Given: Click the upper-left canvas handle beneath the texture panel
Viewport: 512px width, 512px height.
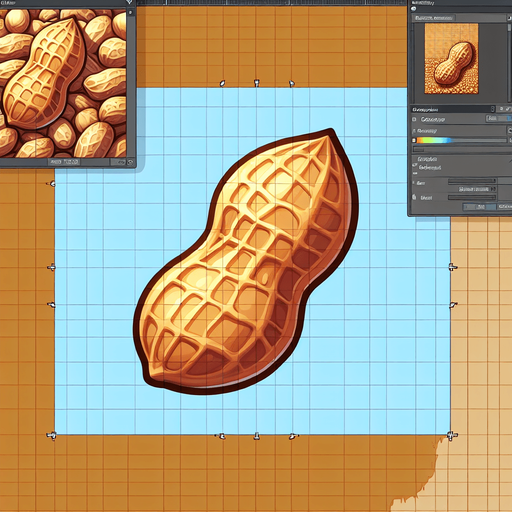Looking at the screenshot, I should click(x=52, y=184).
